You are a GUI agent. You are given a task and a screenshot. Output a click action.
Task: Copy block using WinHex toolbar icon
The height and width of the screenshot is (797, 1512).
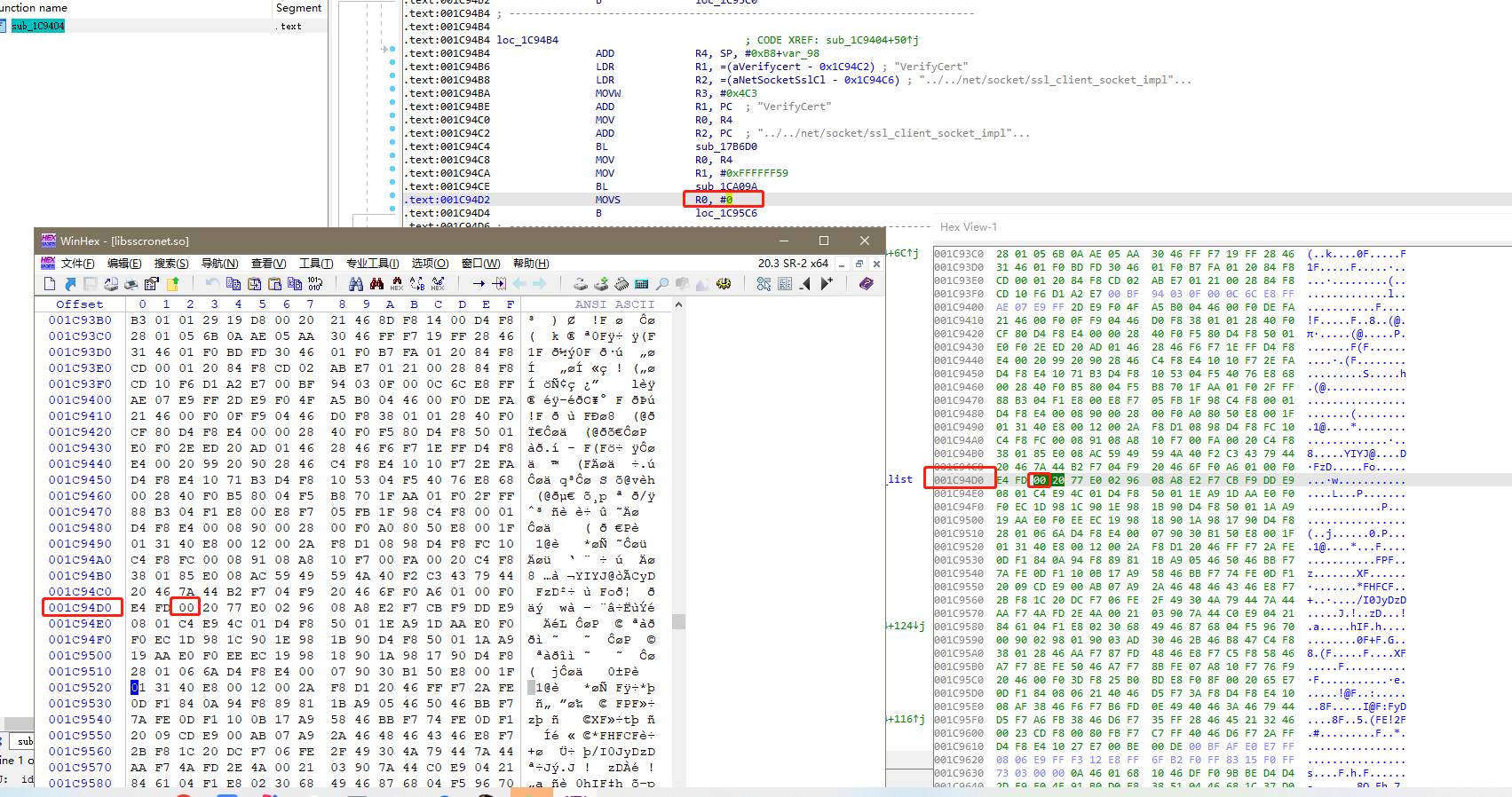pyautogui.click(x=234, y=284)
